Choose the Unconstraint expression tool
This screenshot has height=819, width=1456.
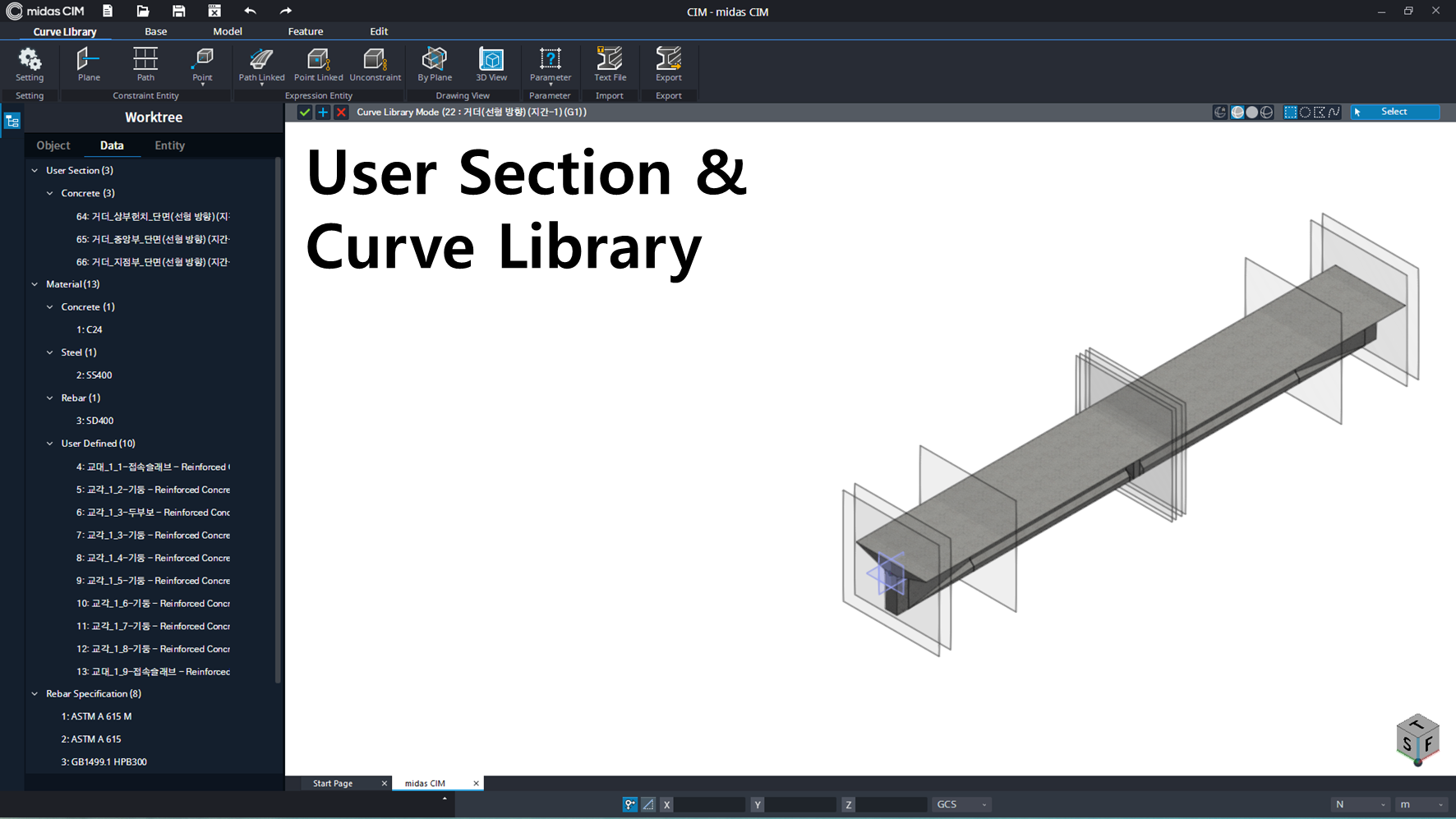pyautogui.click(x=375, y=64)
